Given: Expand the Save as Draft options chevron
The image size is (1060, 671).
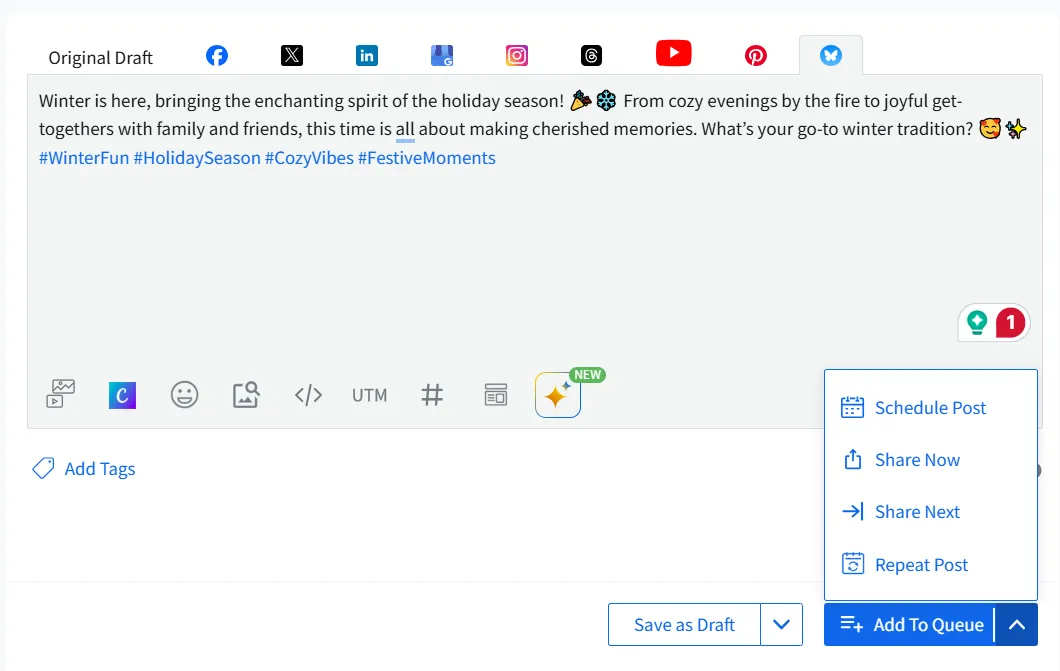Looking at the screenshot, I should (782, 624).
